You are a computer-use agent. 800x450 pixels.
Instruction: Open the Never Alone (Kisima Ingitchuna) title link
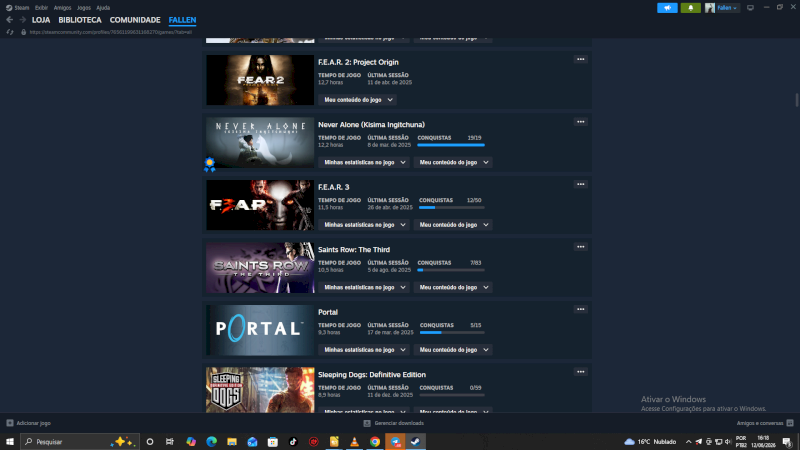click(x=371, y=124)
